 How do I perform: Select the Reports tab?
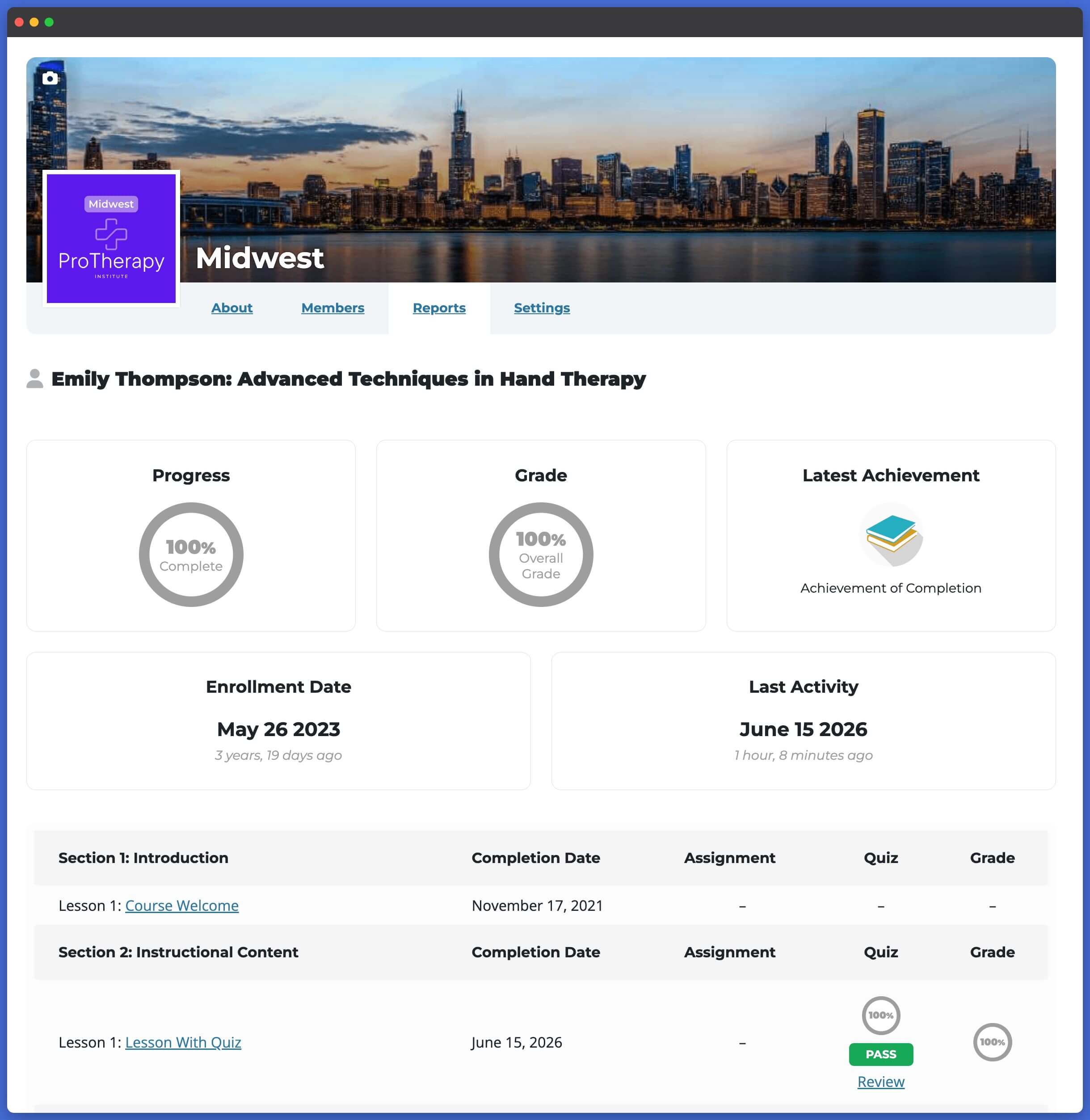439,308
